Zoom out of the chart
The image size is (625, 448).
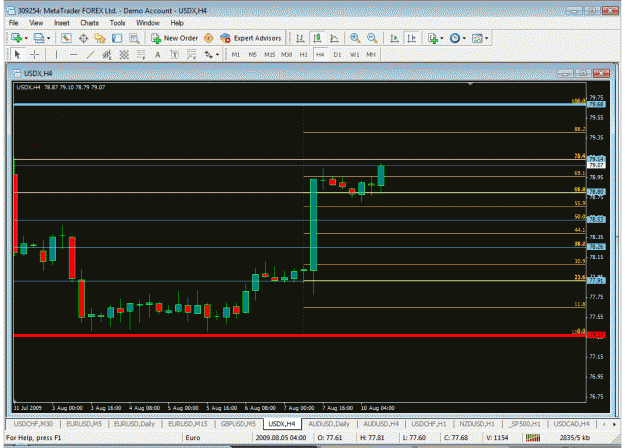[x=372, y=38]
